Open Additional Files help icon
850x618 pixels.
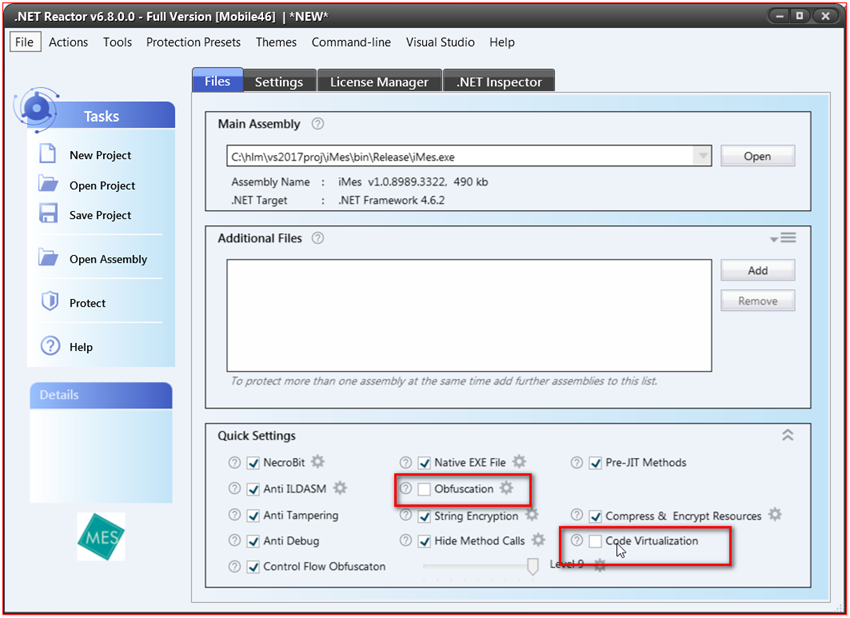pos(318,239)
